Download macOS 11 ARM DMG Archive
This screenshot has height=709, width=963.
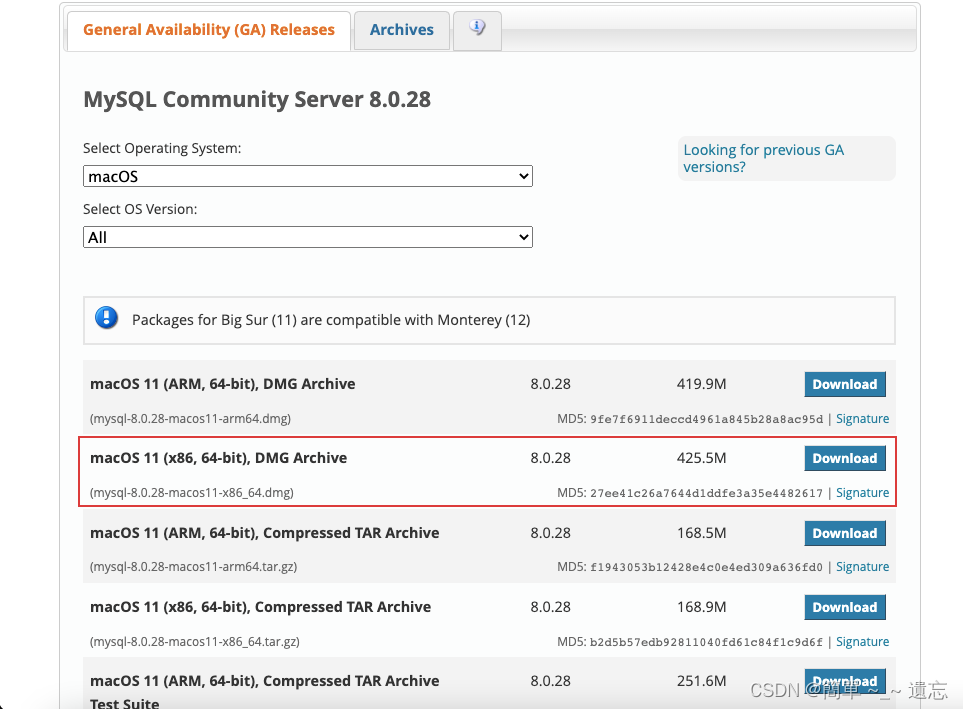click(x=845, y=384)
